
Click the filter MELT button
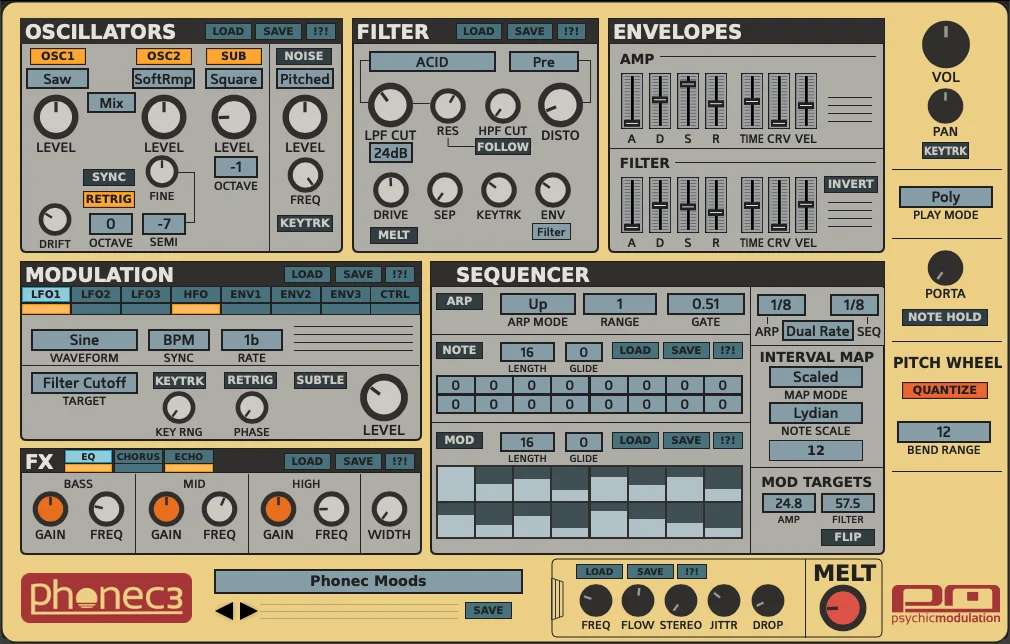394,235
